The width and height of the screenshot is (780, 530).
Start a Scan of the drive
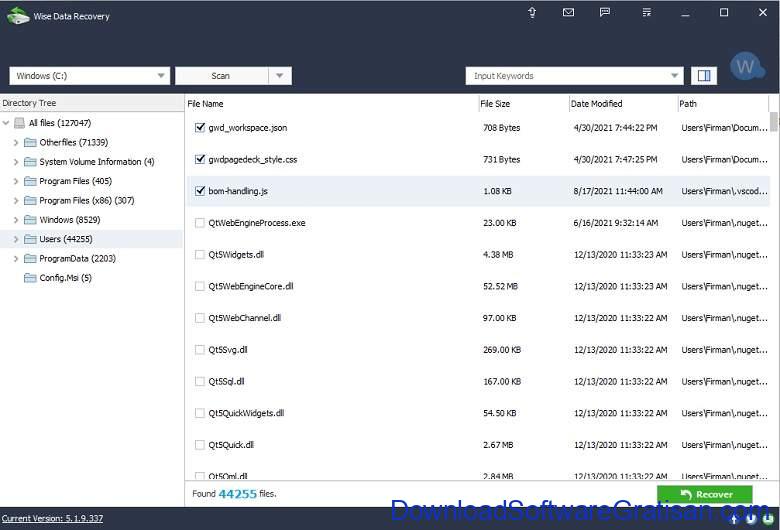pyautogui.click(x=221, y=76)
